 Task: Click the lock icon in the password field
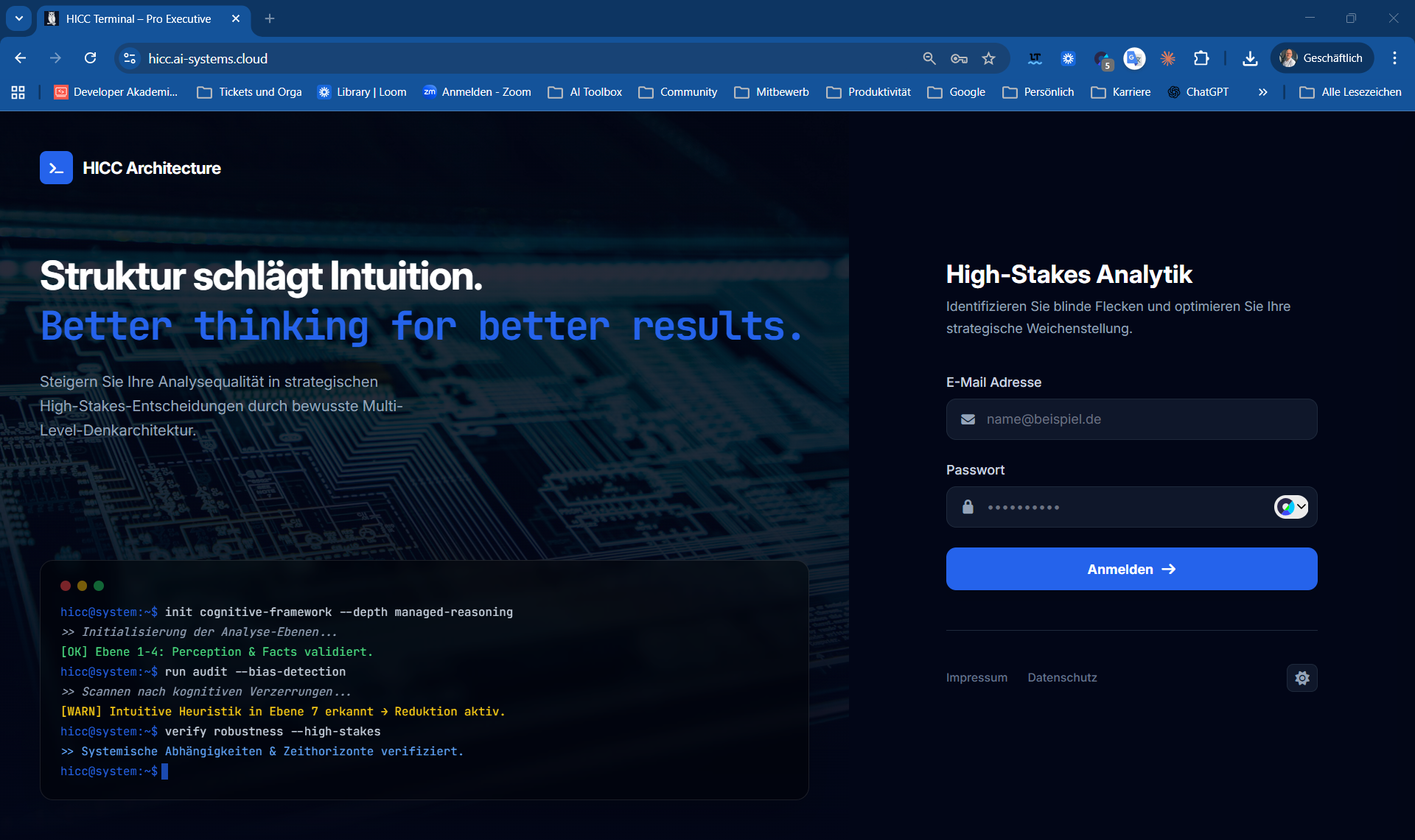(968, 507)
